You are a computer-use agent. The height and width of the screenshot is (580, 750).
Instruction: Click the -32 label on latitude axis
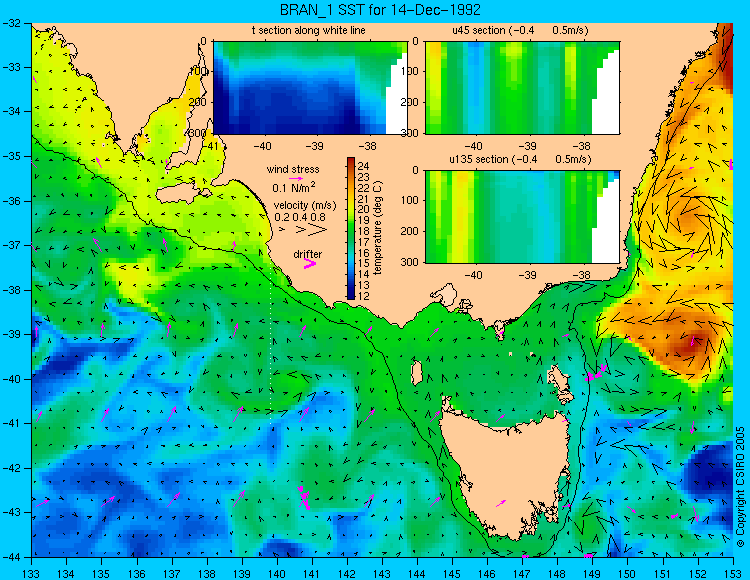12,22
